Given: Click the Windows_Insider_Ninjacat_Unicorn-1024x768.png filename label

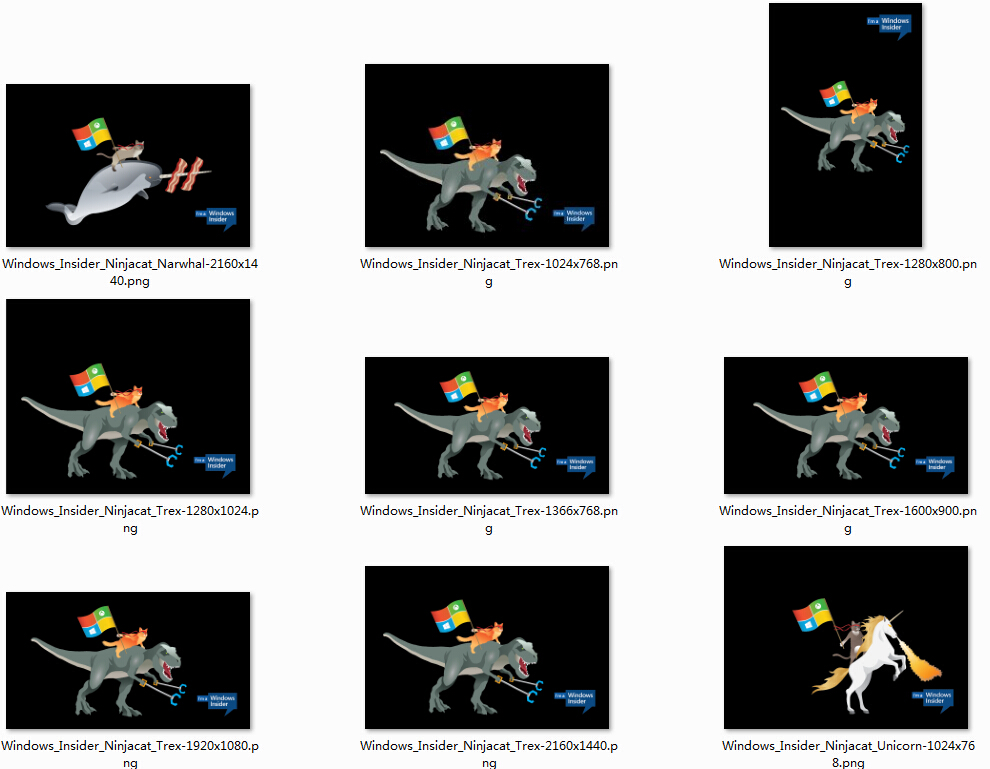Looking at the screenshot, I should coord(847,755).
